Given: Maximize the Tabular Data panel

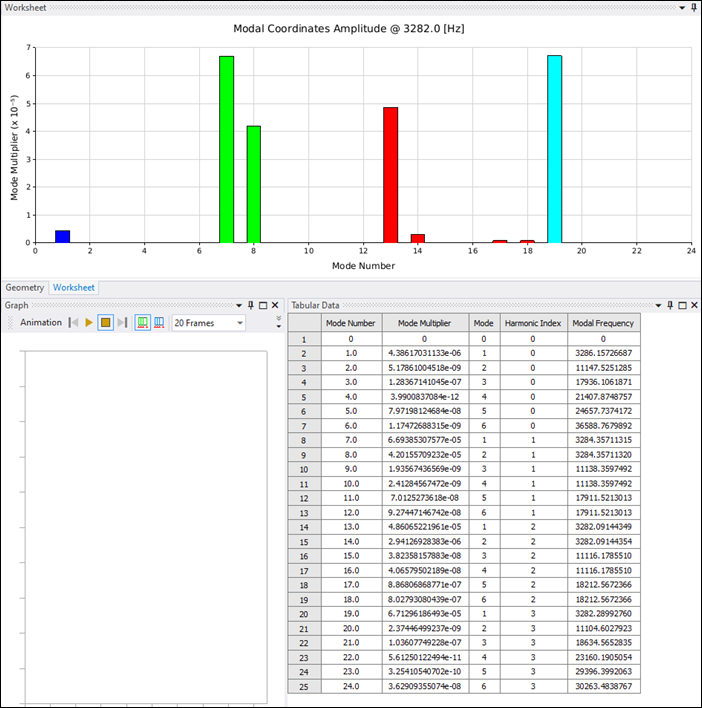Looking at the screenshot, I should 682,305.
